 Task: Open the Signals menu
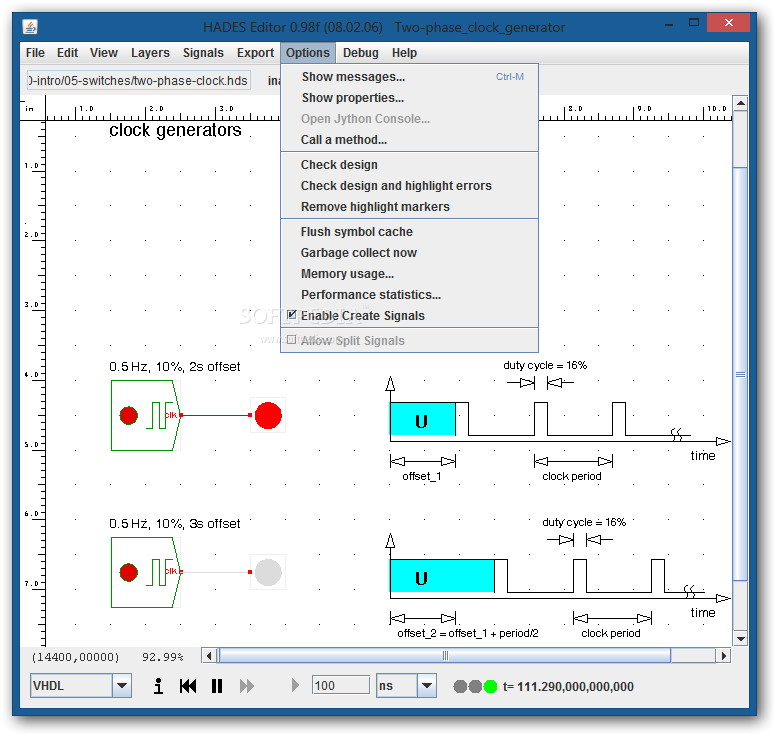click(203, 53)
